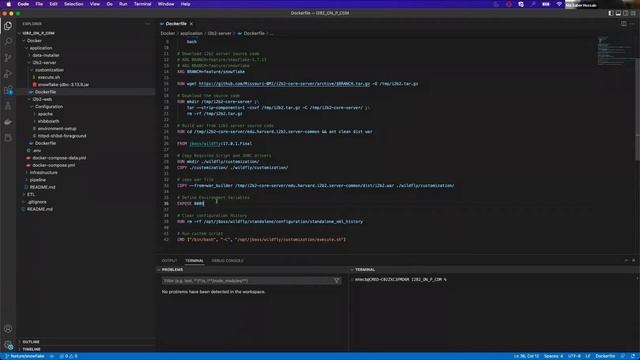The height and width of the screenshot is (360, 640).
Task: Click the Explorer panel more actions ellipsis
Action: coord(148,24)
